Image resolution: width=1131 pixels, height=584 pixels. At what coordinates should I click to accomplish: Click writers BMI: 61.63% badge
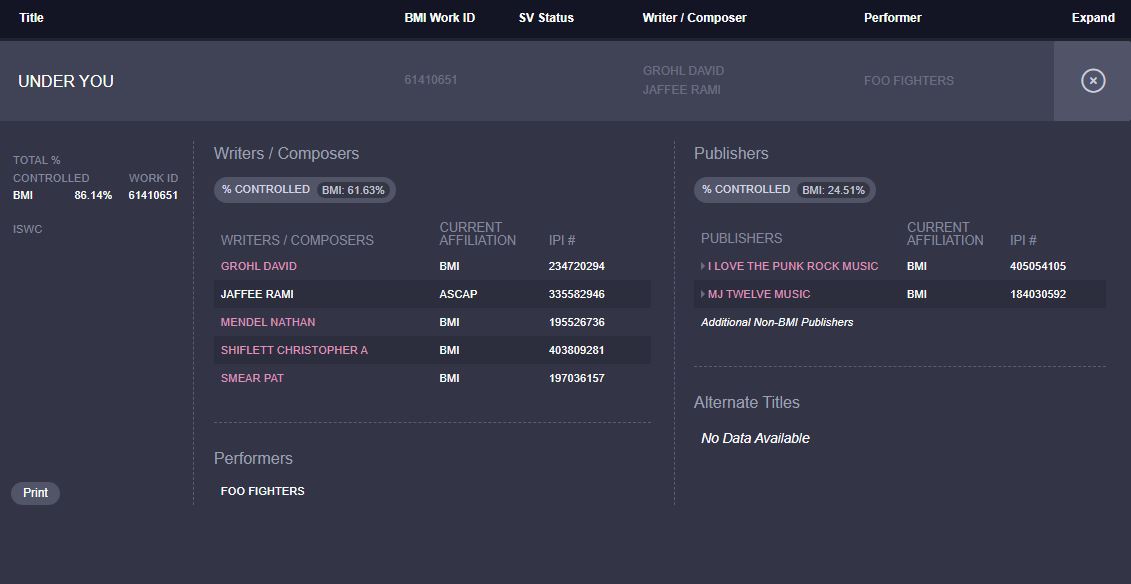(x=353, y=190)
